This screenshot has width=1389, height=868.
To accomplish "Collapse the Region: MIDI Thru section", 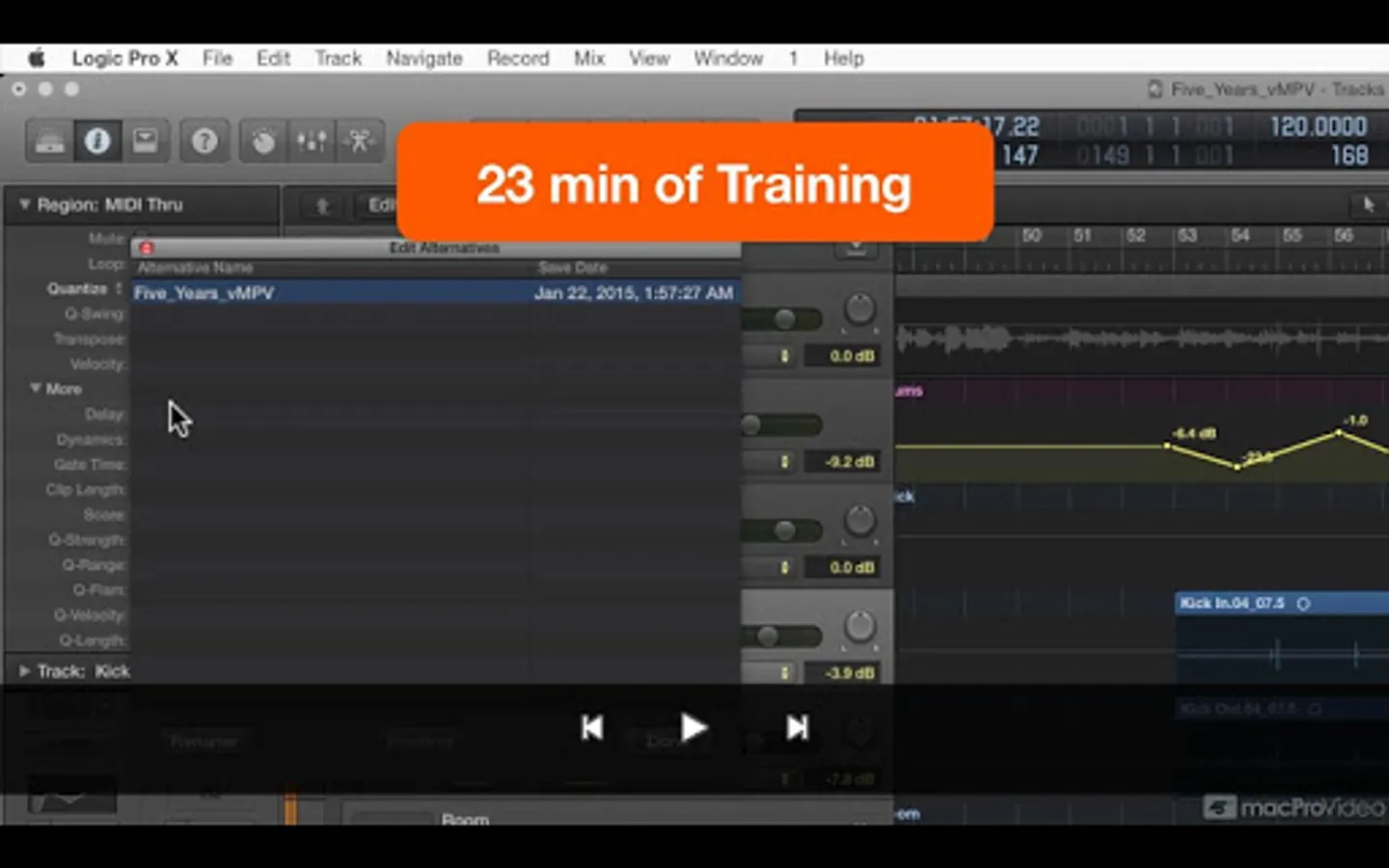I will tap(24, 204).
